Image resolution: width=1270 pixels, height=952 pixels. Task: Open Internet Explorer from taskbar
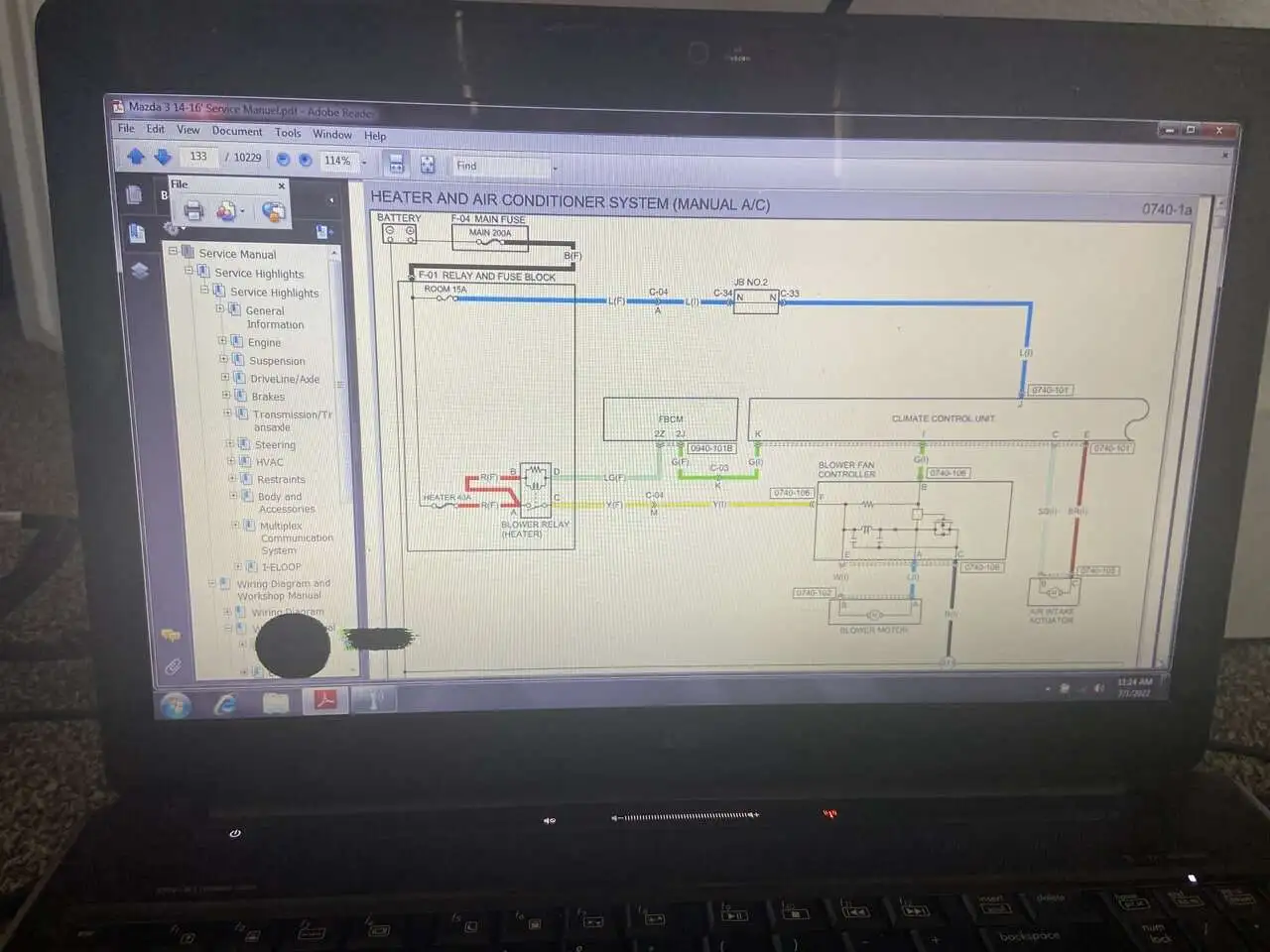(226, 703)
